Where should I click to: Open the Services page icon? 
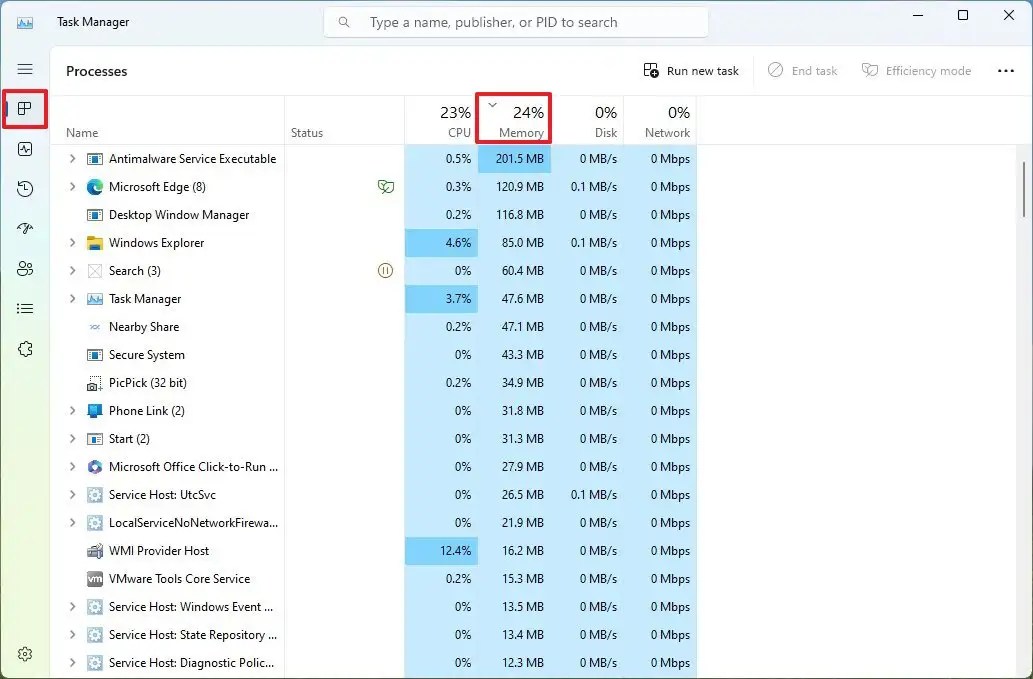coord(25,348)
